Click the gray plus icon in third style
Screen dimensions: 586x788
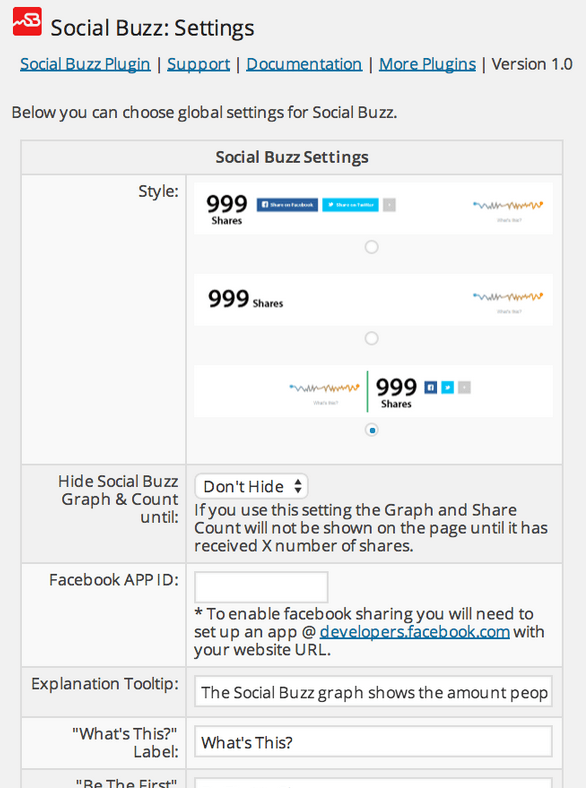[464, 387]
